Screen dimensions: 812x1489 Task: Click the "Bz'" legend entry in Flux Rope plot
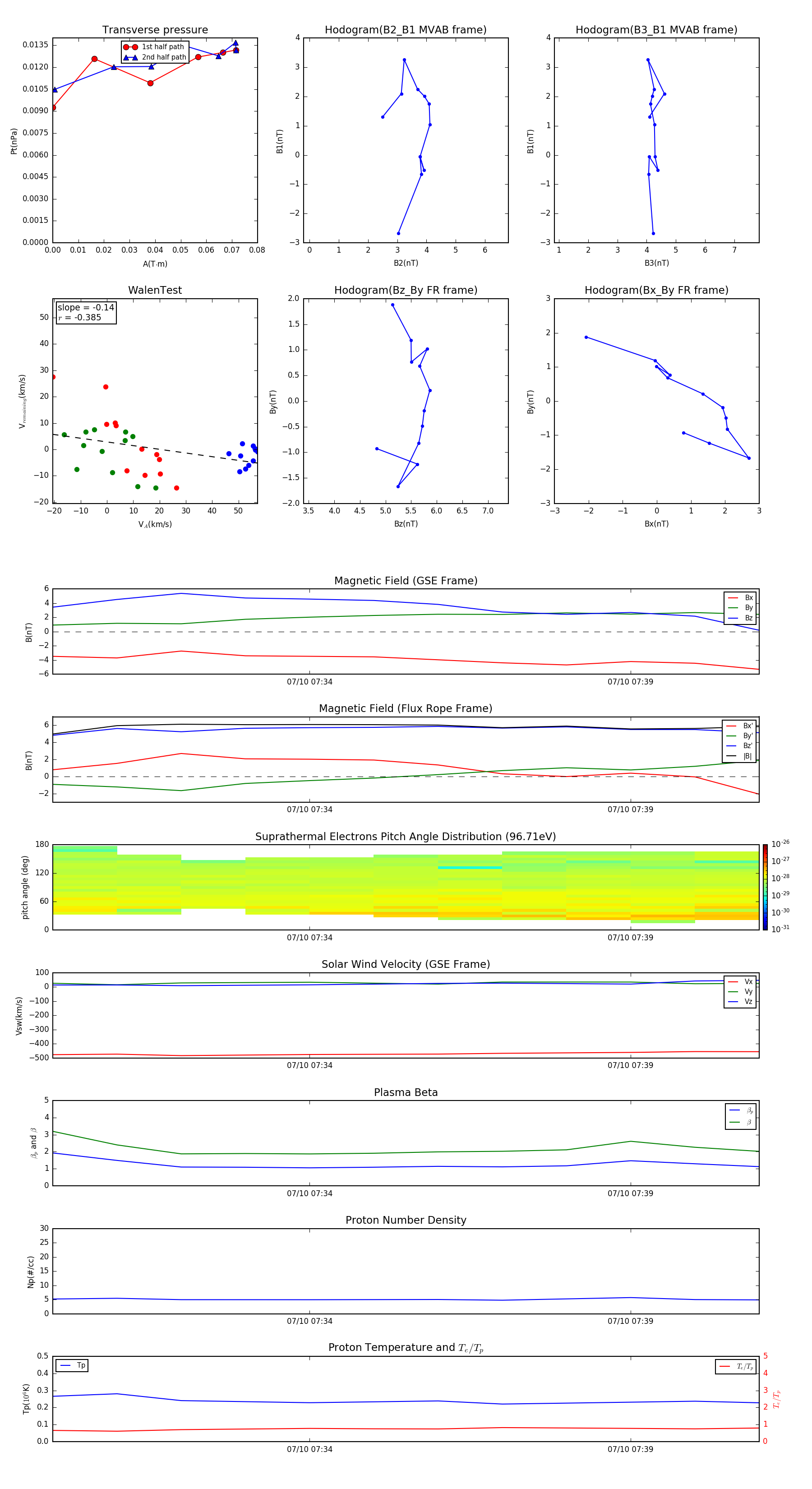tap(740, 746)
